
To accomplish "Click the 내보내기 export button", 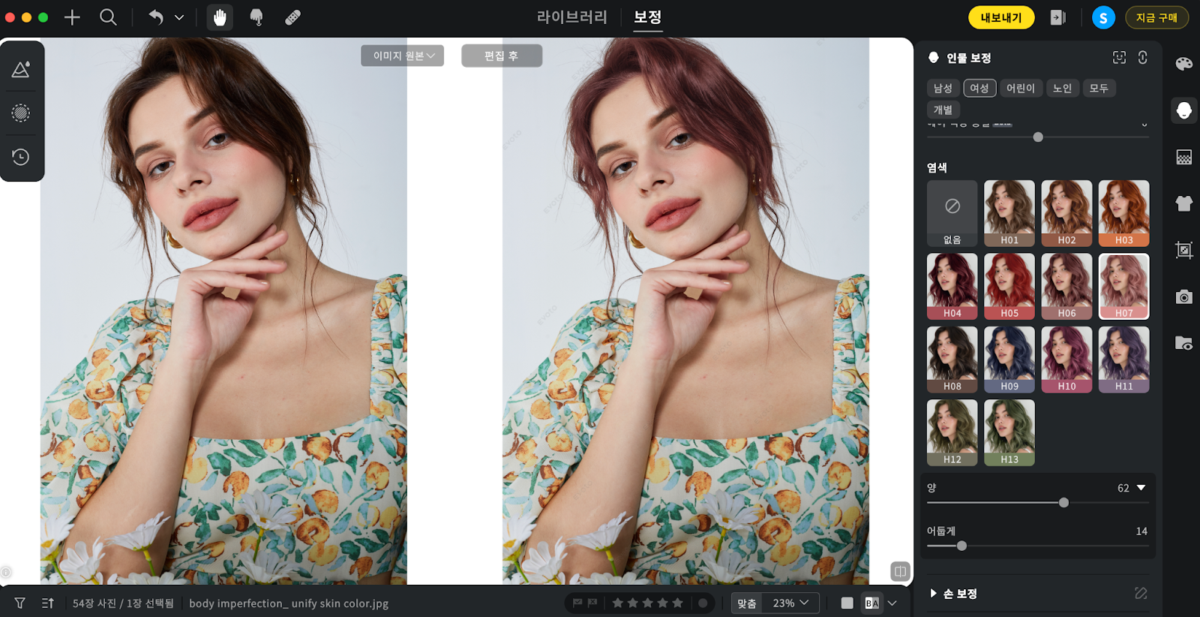I will pyautogui.click(x=1001, y=17).
